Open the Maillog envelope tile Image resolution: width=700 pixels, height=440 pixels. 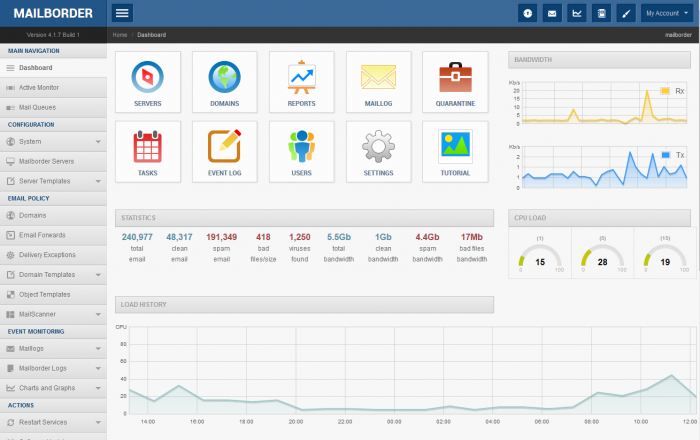(378, 82)
